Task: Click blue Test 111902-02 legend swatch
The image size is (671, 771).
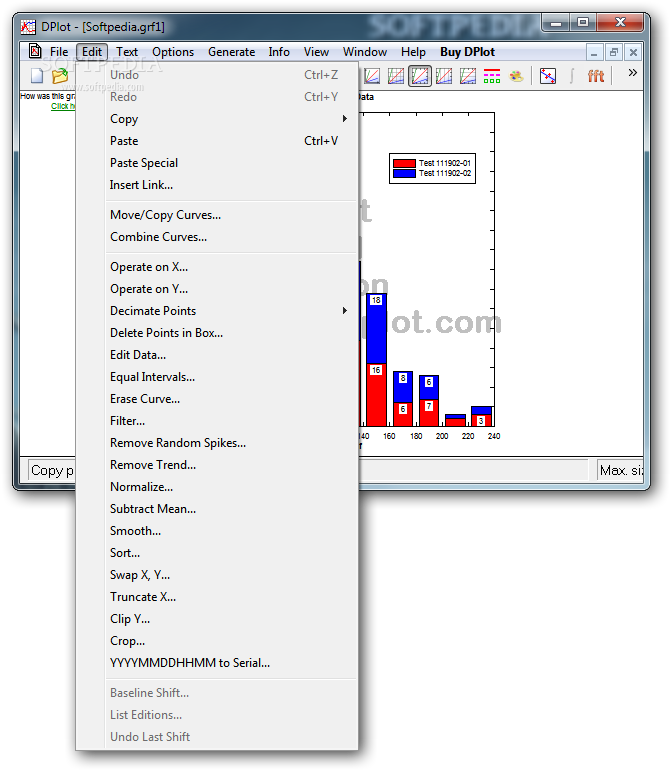Action: tap(404, 173)
